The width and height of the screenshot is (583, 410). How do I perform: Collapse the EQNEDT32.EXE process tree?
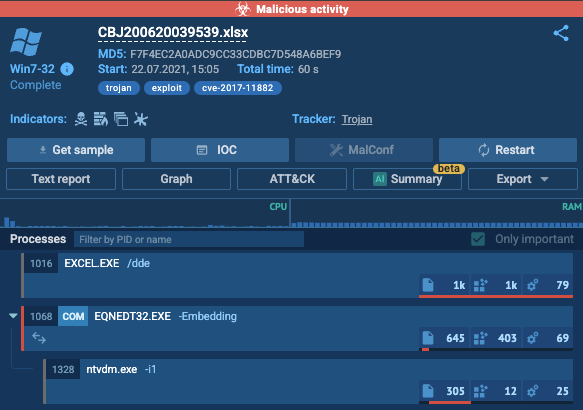click(x=13, y=316)
